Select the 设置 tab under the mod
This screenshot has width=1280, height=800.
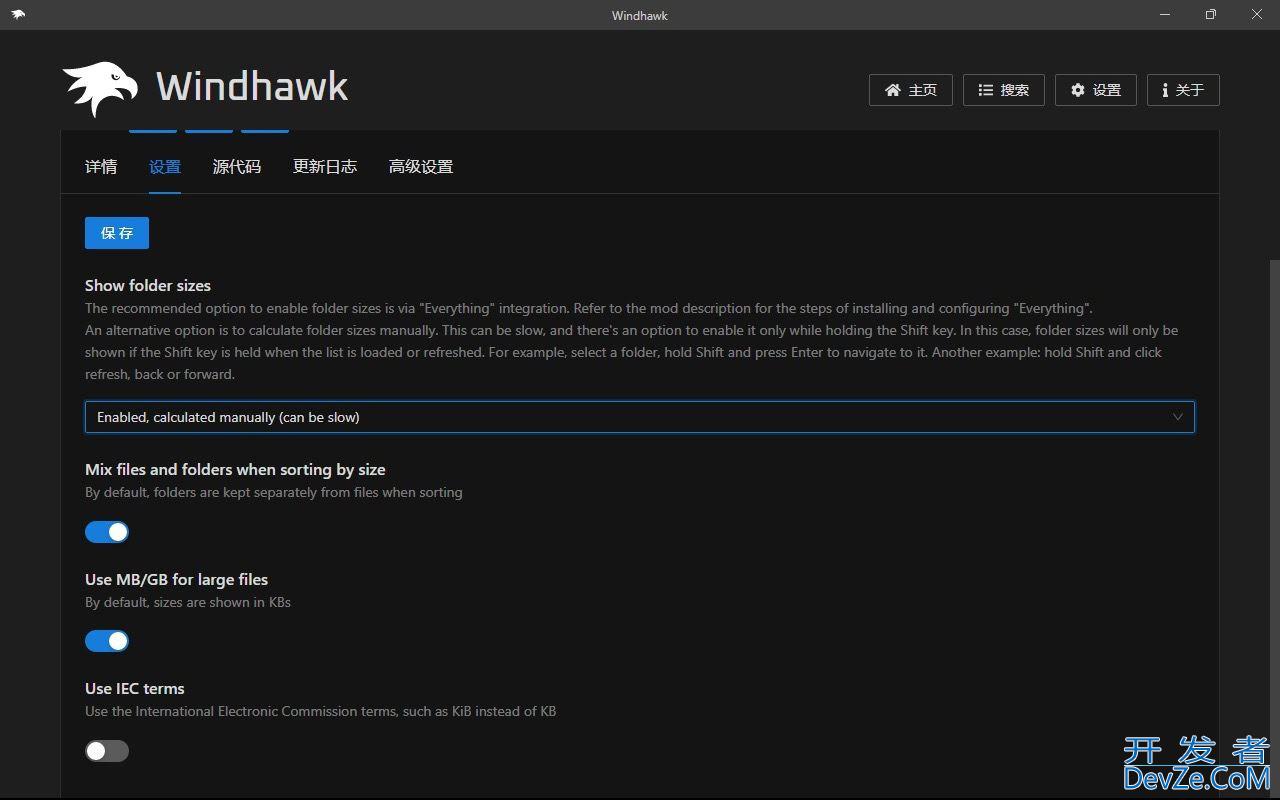(x=165, y=167)
